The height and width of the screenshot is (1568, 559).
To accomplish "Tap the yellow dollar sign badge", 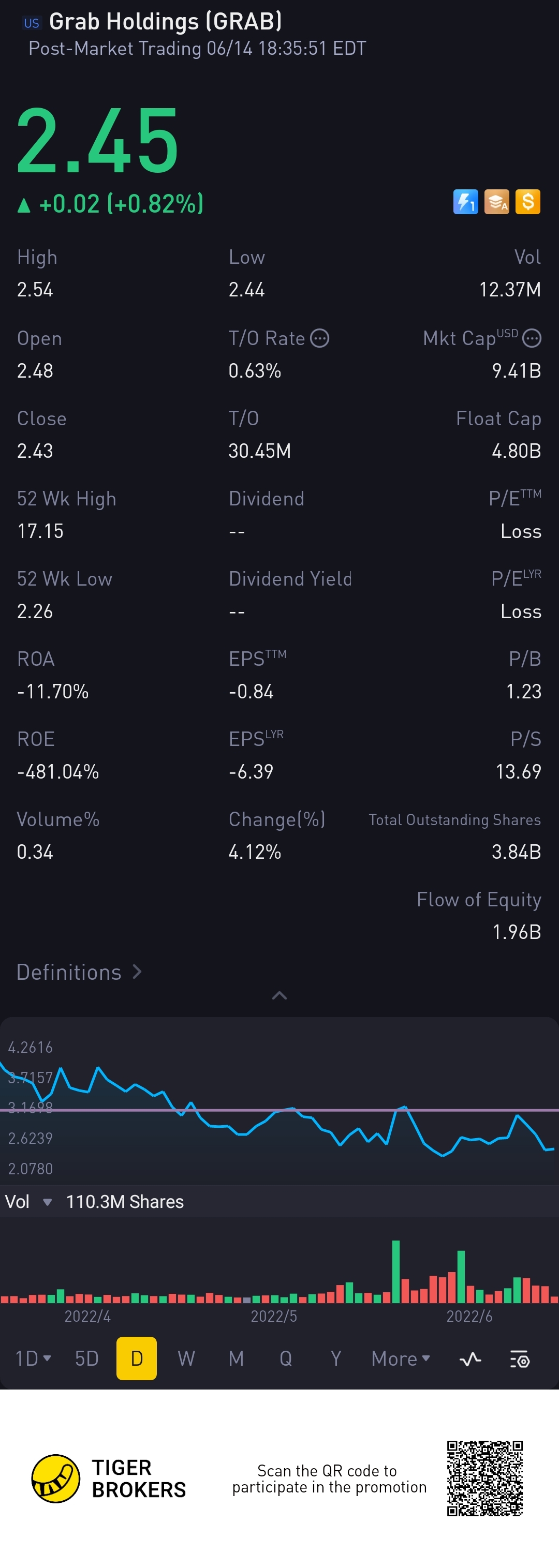I will (528, 202).
